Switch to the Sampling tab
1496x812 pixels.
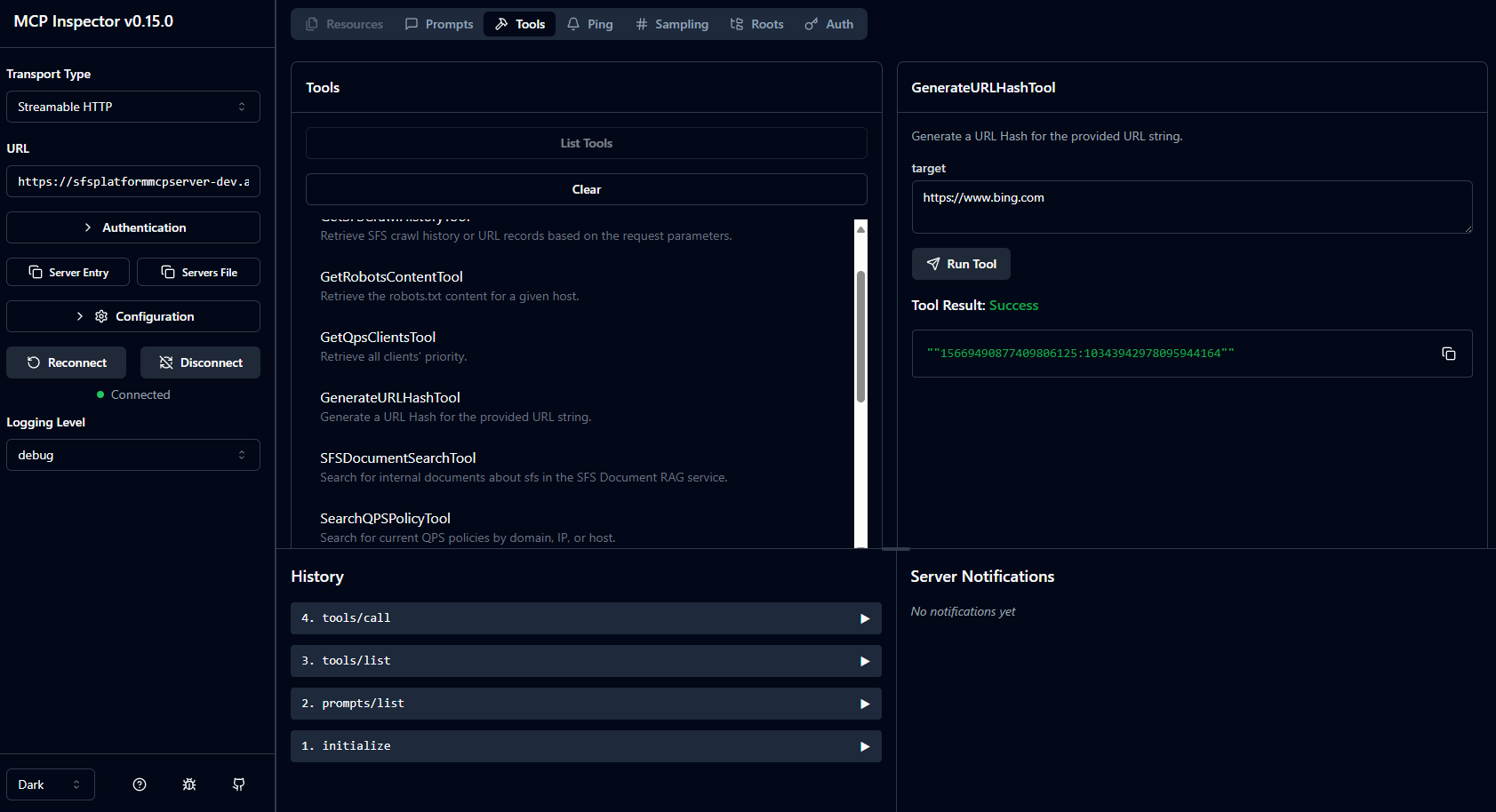pos(672,24)
